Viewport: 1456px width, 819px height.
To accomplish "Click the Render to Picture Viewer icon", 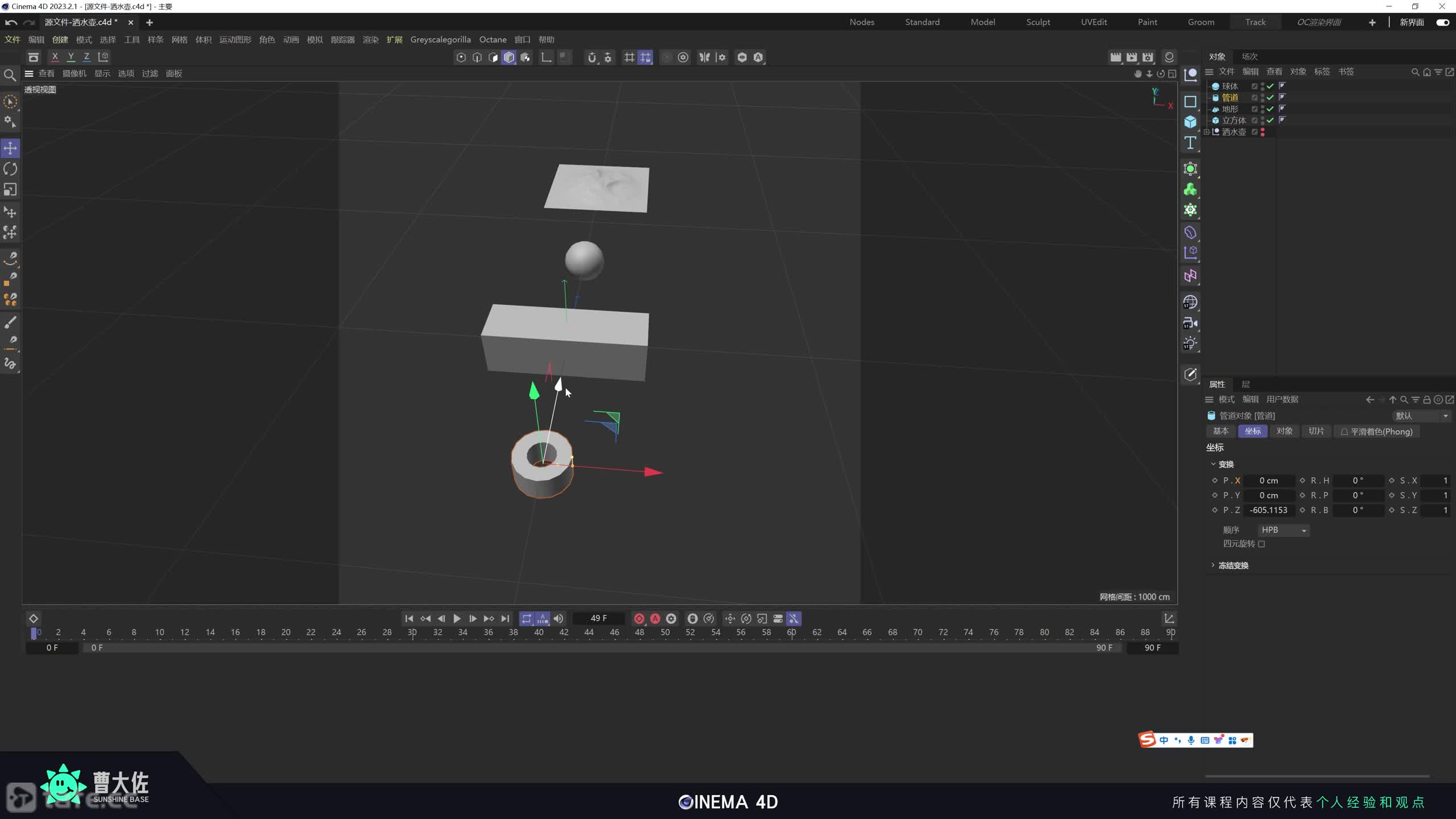I will pos(1132,57).
